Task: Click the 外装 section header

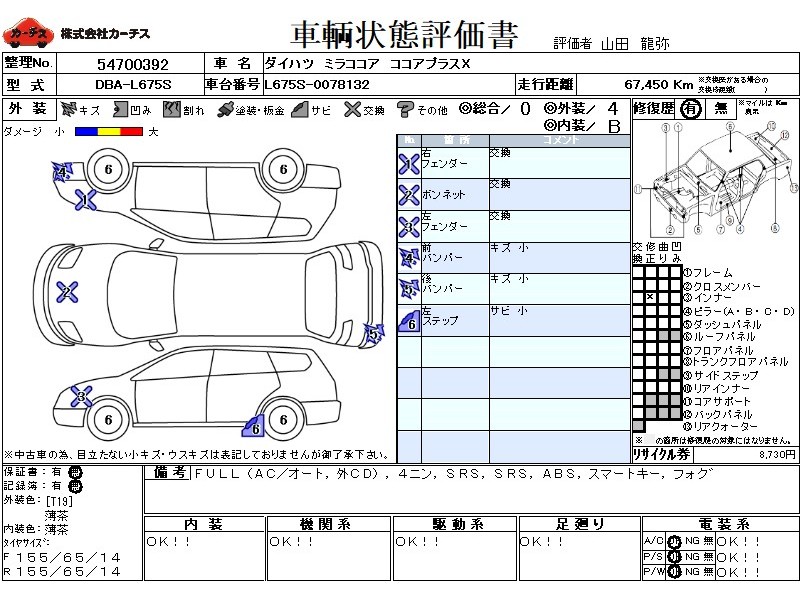Action: [29, 109]
